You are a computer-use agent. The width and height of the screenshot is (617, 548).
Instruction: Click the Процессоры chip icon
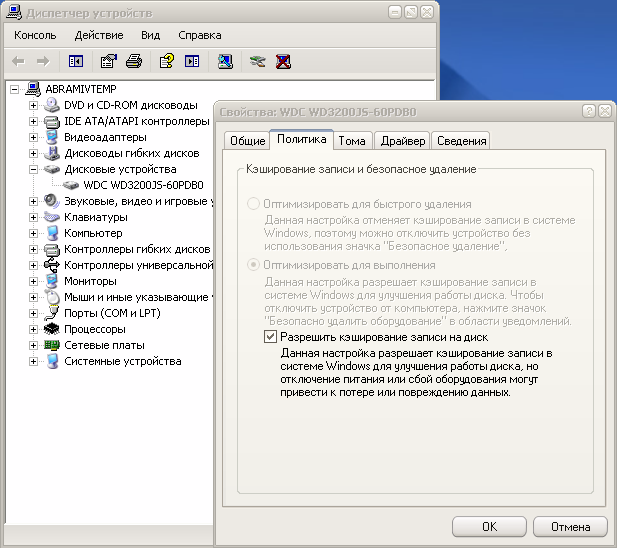point(52,329)
